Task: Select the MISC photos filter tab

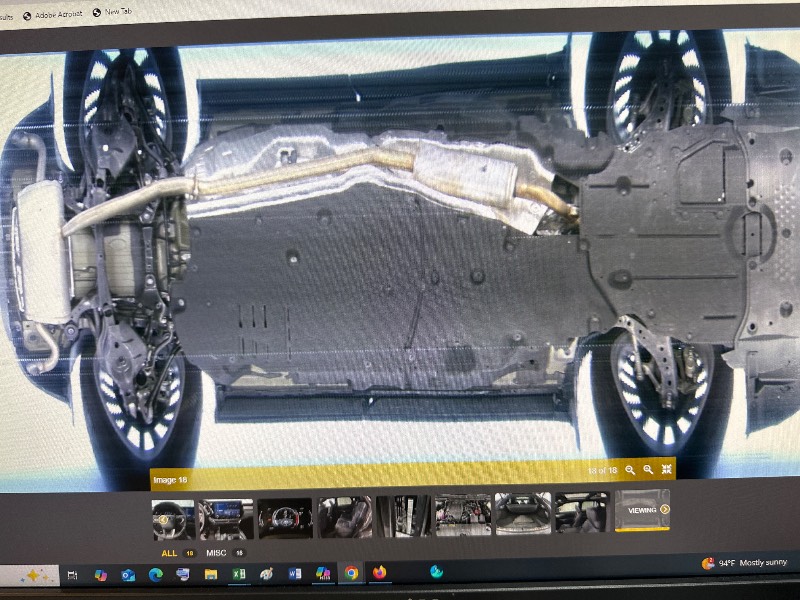Action: (216, 552)
